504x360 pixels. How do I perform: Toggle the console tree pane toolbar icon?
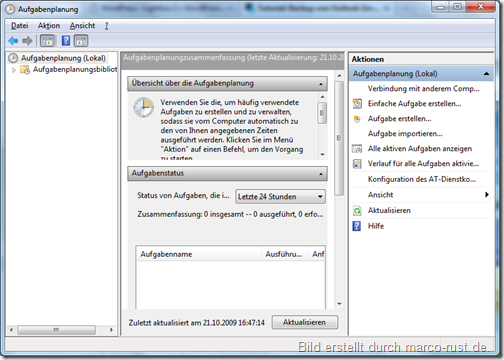pyautogui.click(x=47, y=41)
